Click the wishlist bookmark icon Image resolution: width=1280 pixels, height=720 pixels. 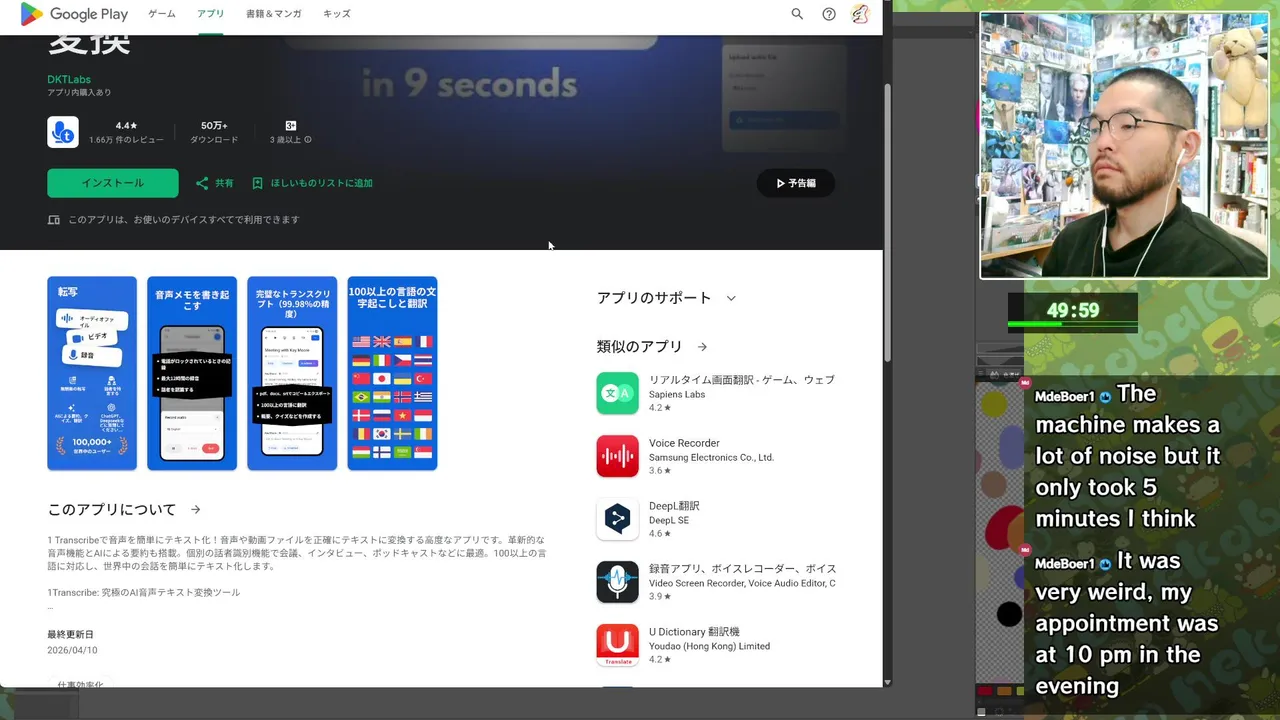(x=257, y=183)
